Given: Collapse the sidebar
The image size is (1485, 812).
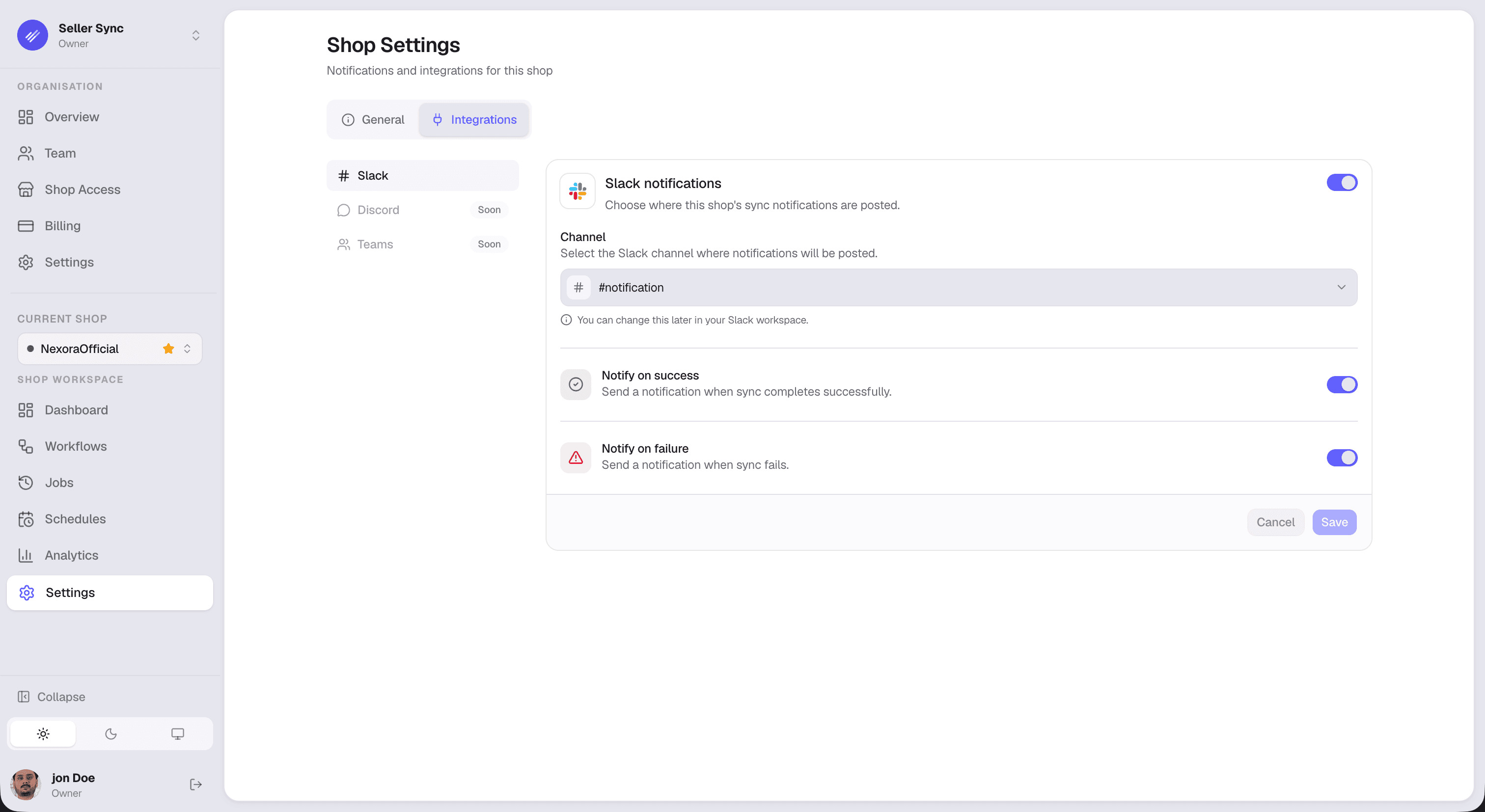Looking at the screenshot, I should click(x=52, y=697).
